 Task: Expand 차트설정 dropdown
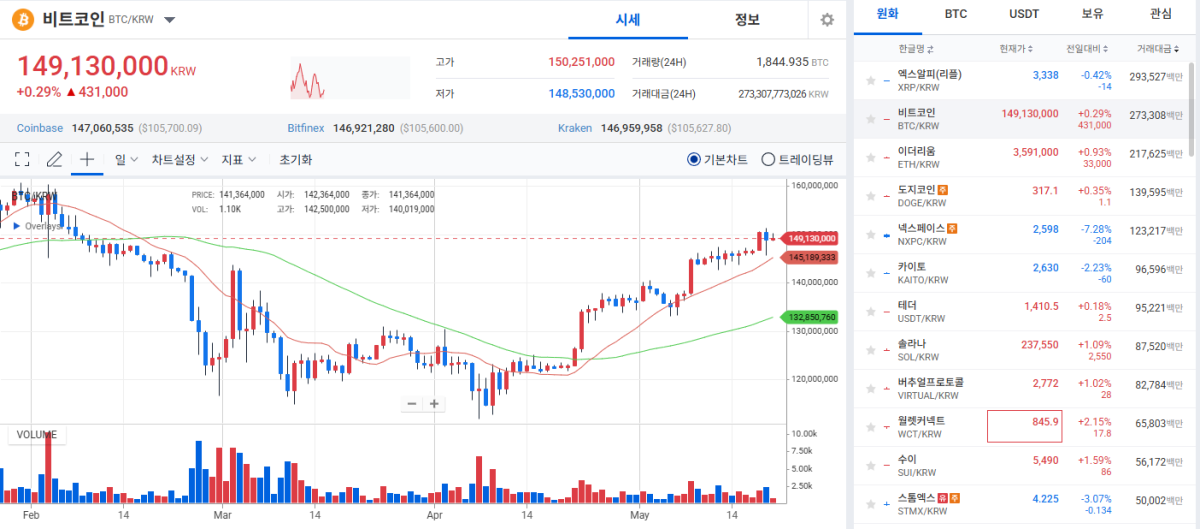click(180, 159)
